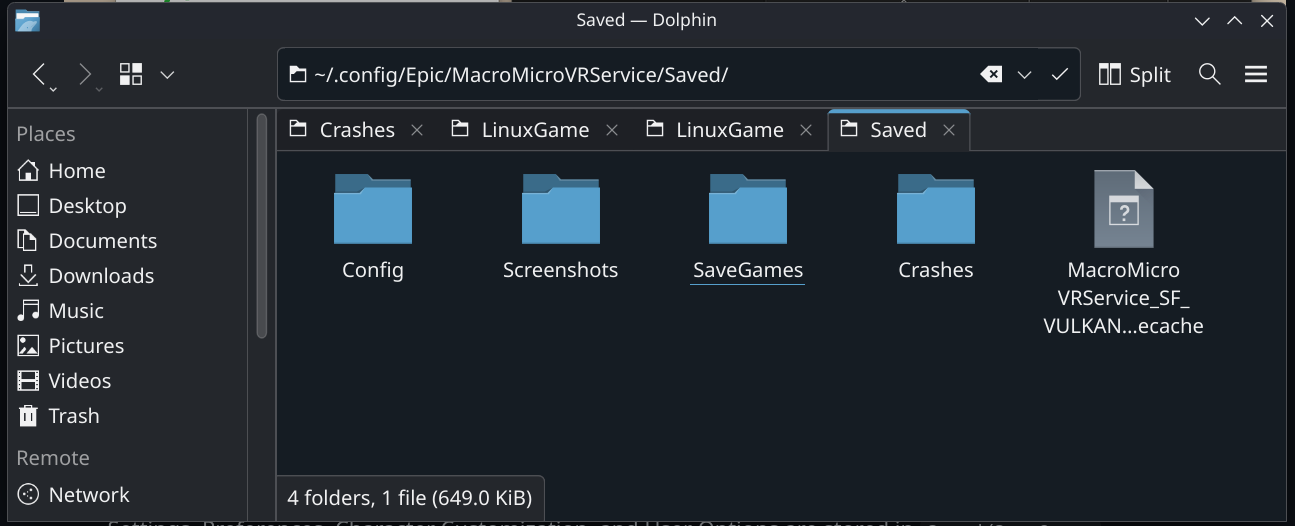Open the hamburger menu
1295x526 pixels.
[x=1256, y=74]
